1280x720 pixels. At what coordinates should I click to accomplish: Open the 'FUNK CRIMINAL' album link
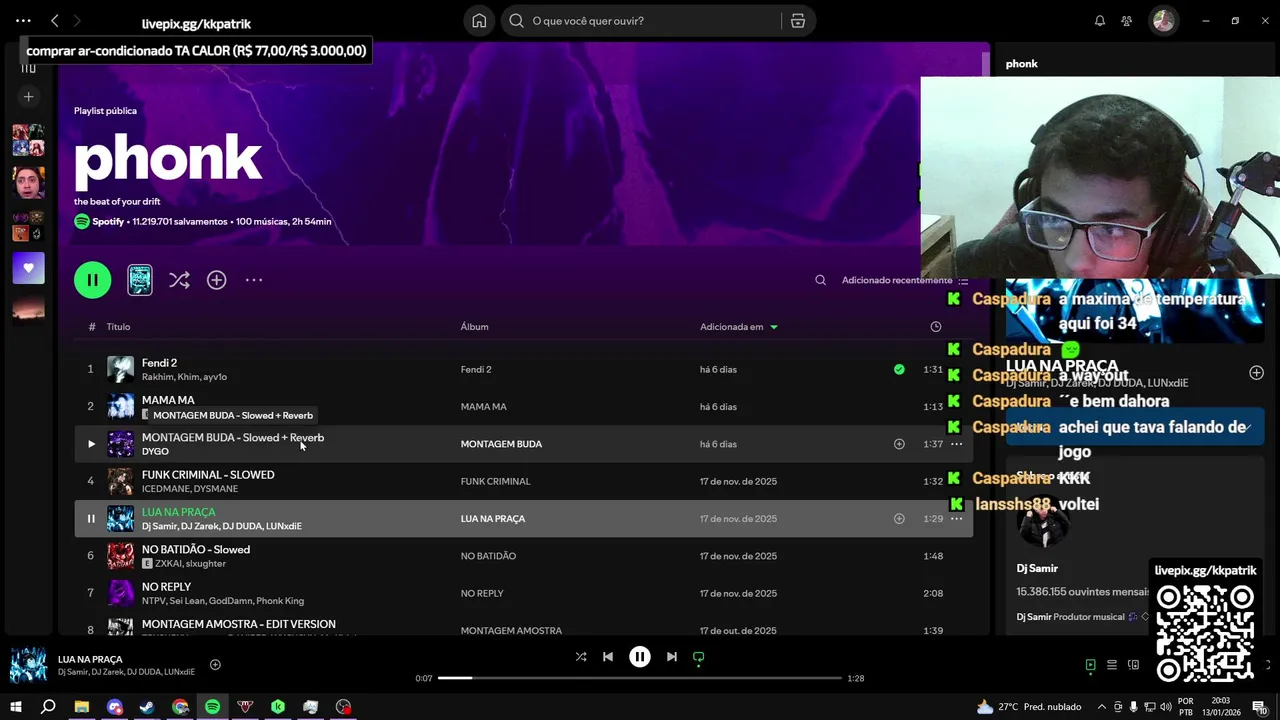(495, 482)
